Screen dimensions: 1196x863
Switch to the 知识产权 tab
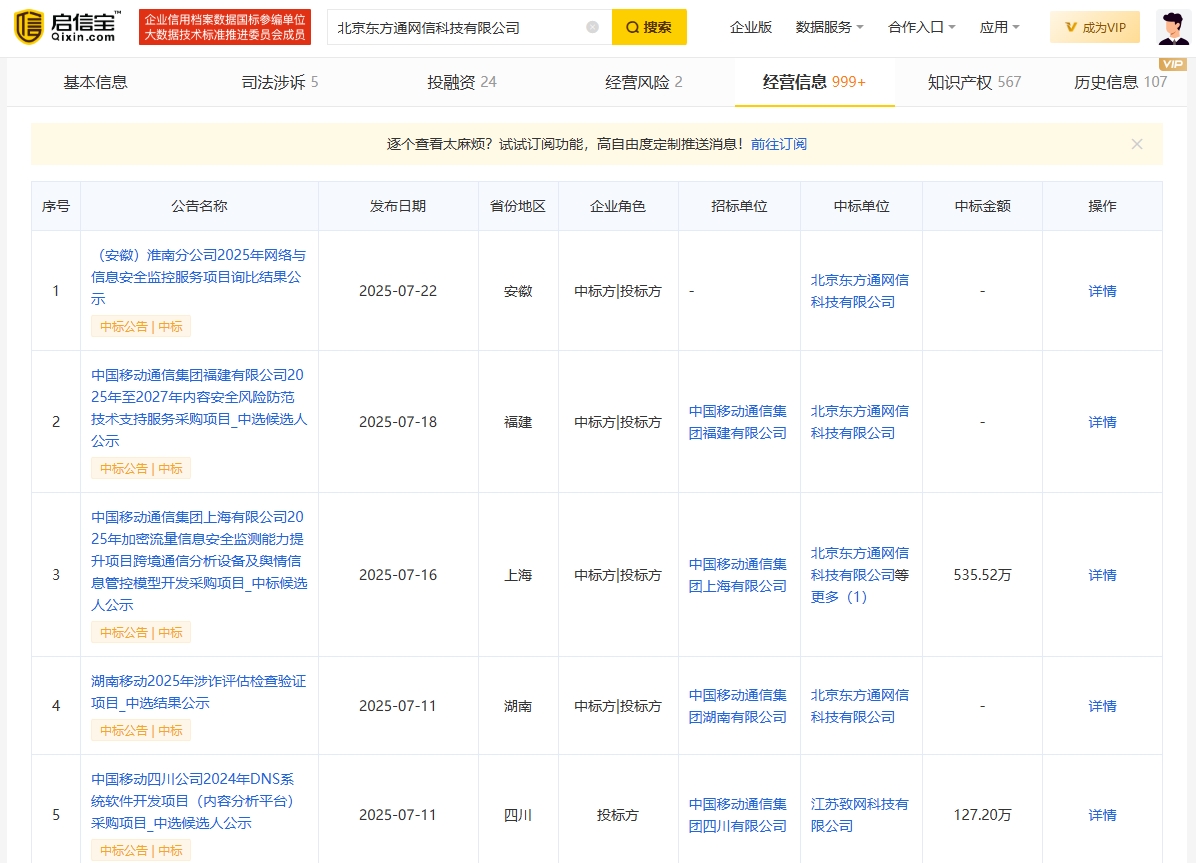pos(974,82)
